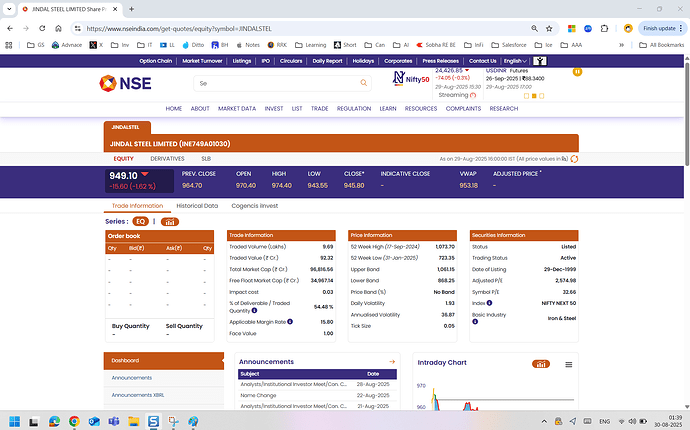The image size is (690, 430).
Task: Open the Salesforce bookmark folder
Action: point(509,45)
